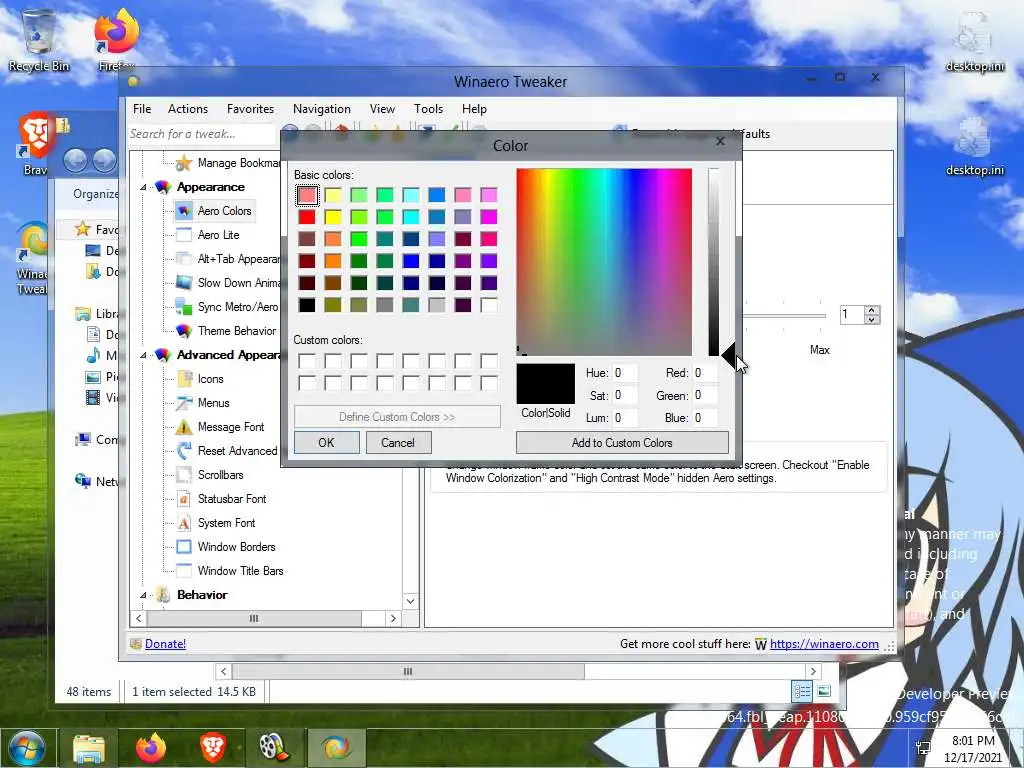Click the Window Title Bars icon
The width and height of the screenshot is (1024, 768).
[x=184, y=571]
